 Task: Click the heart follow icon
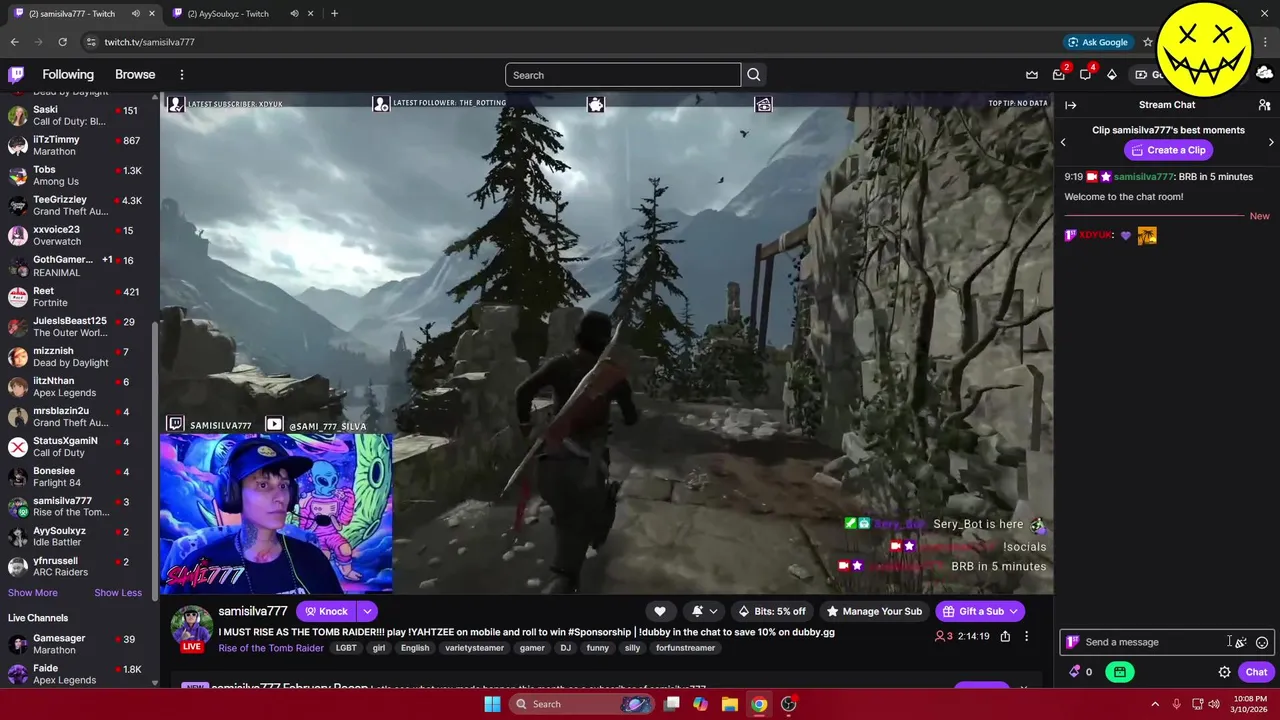point(660,611)
